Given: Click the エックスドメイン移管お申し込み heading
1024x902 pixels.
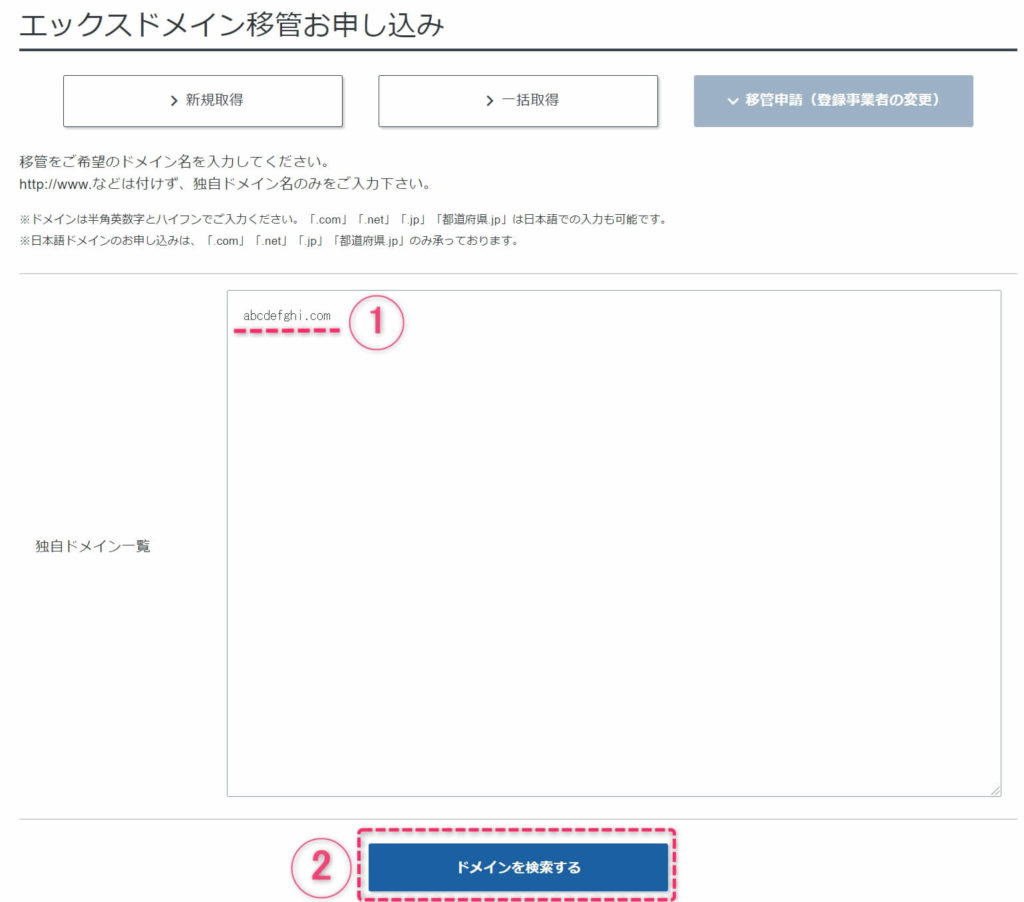Looking at the screenshot, I should (x=232, y=25).
